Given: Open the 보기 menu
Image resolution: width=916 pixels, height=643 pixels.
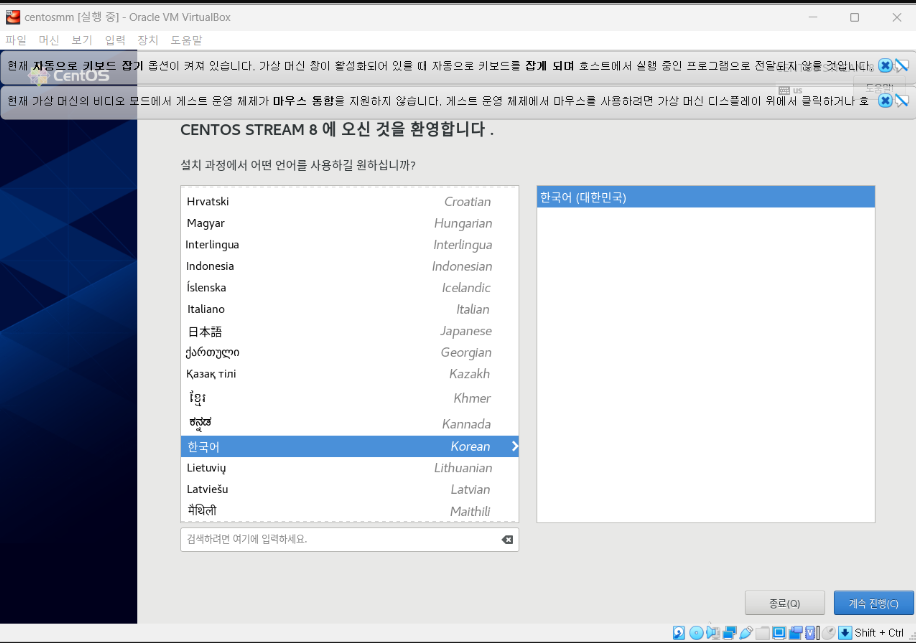Looking at the screenshot, I should 82,40.
